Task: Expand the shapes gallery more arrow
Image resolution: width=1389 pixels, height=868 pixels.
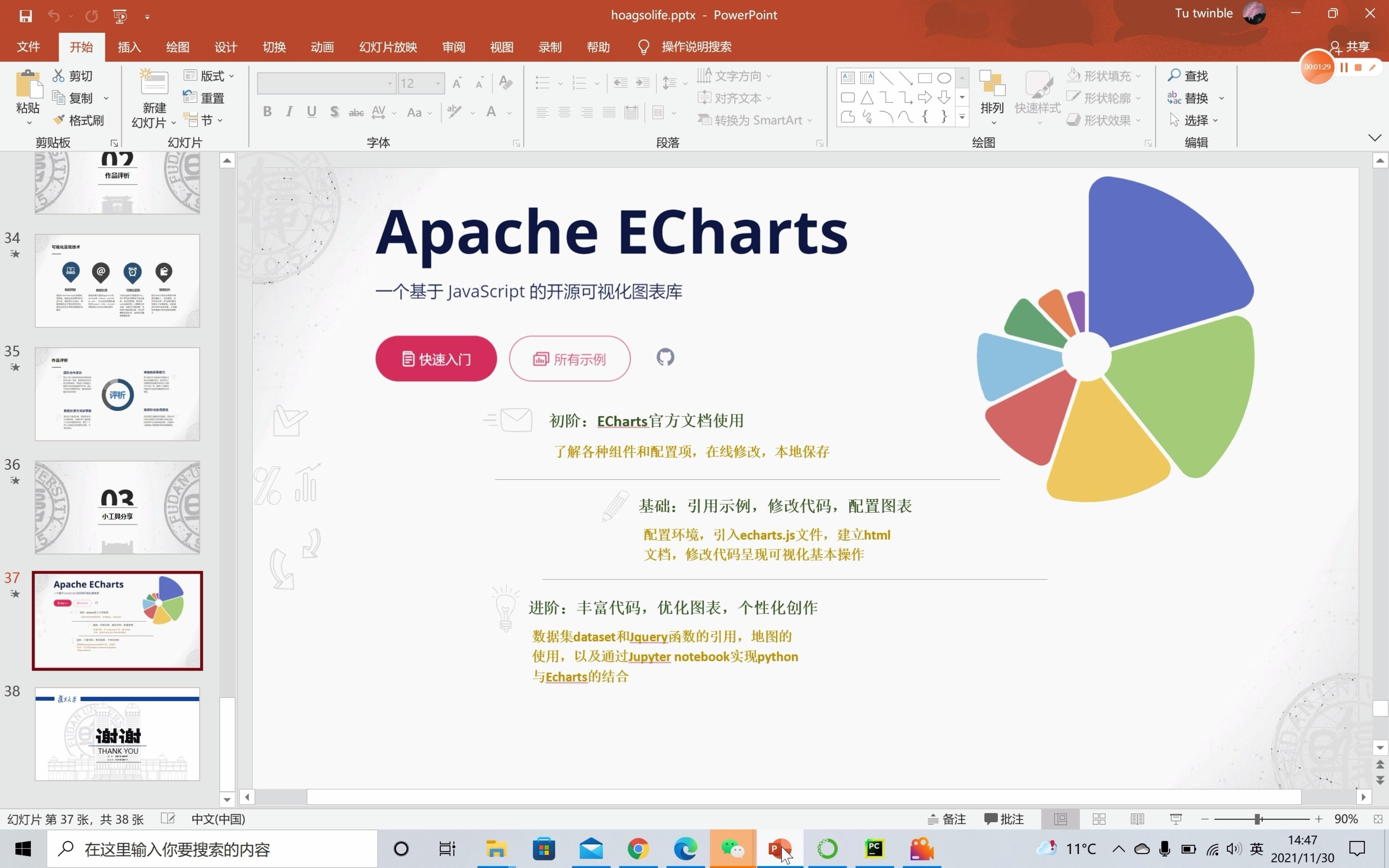Action: pos(963,117)
